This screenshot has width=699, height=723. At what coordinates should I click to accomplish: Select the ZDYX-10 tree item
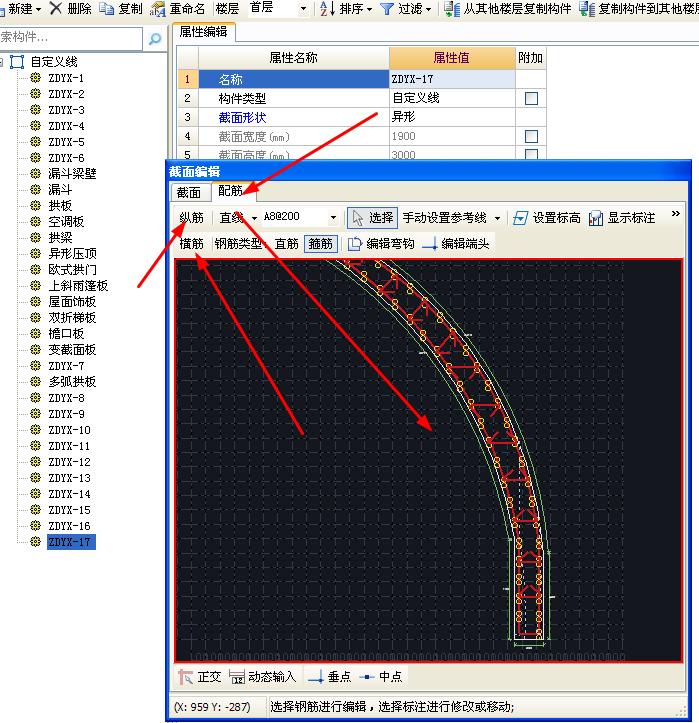pyautogui.click(x=70, y=430)
